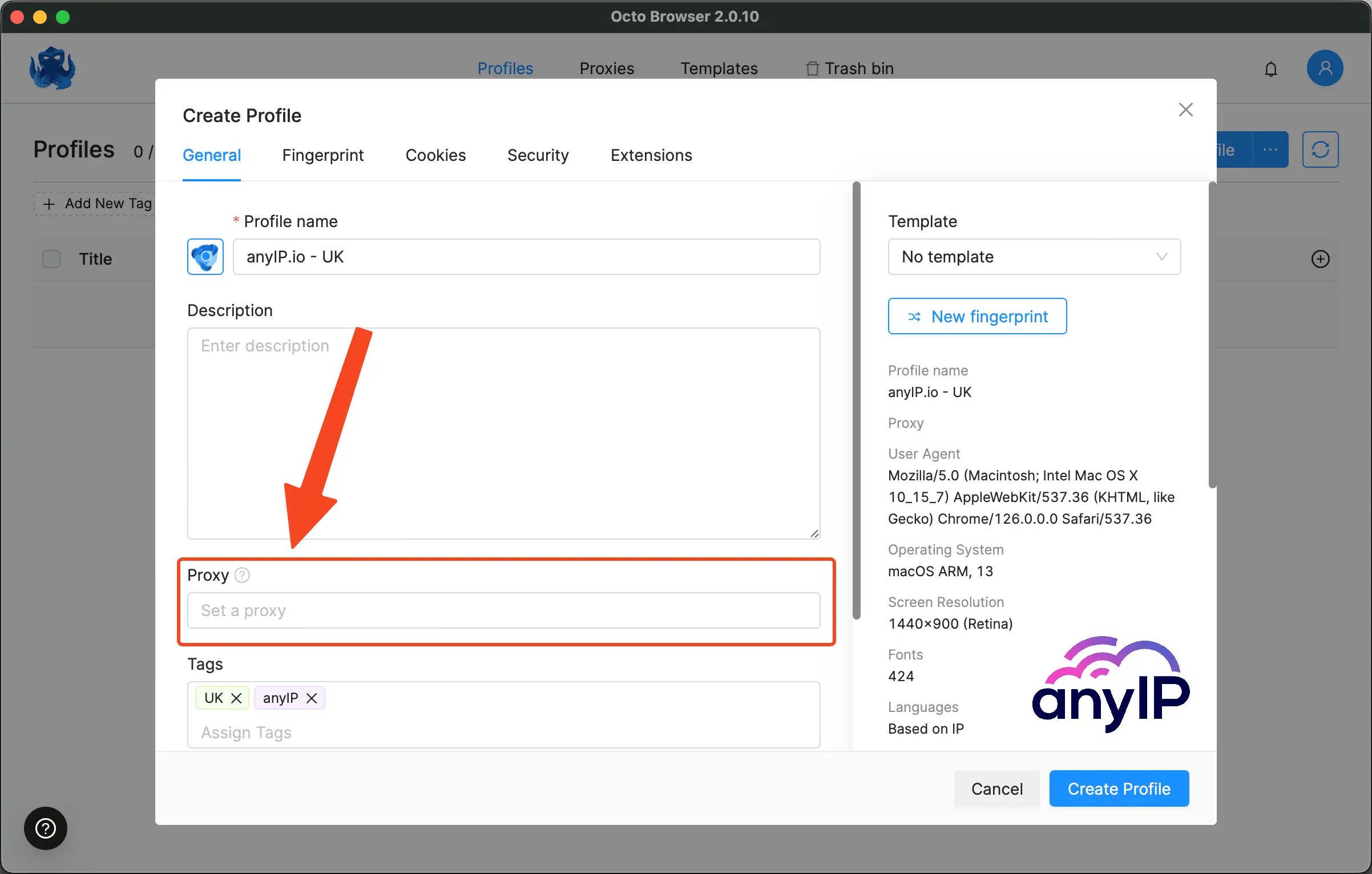Switch to the Fingerprint tab

tap(323, 155)
